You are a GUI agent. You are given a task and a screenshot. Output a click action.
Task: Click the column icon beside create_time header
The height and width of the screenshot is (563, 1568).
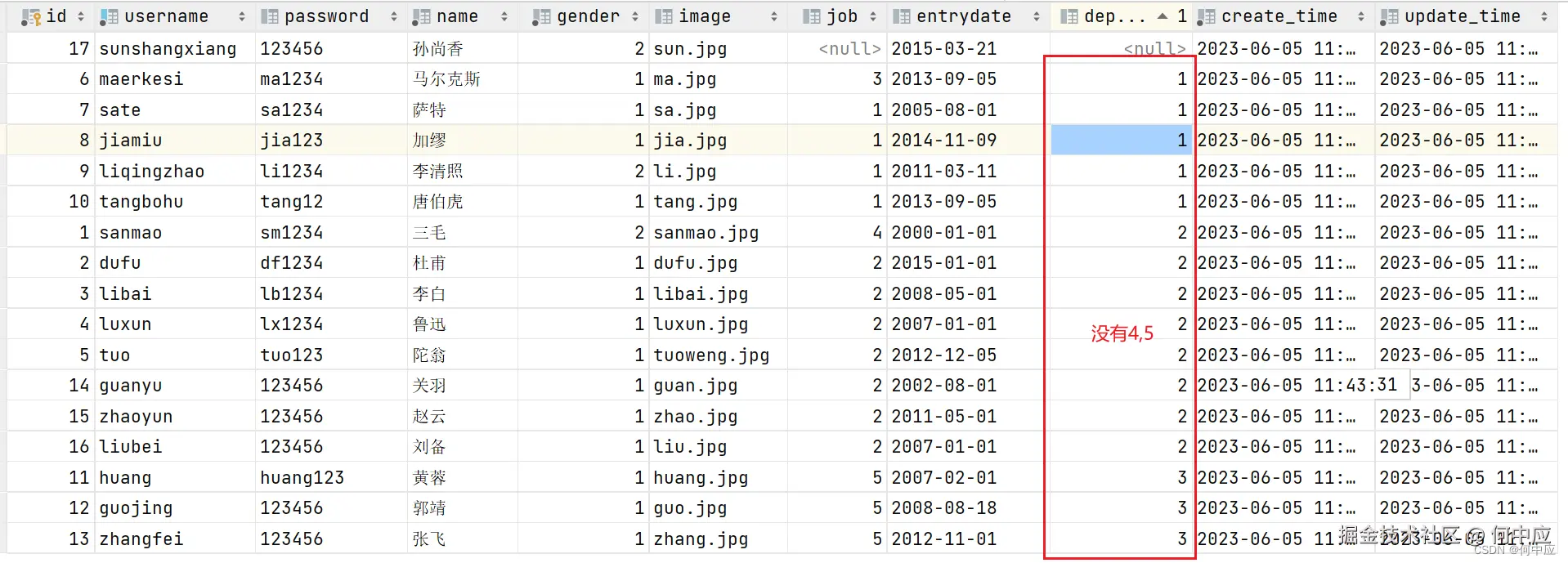tap(1207, 16)
